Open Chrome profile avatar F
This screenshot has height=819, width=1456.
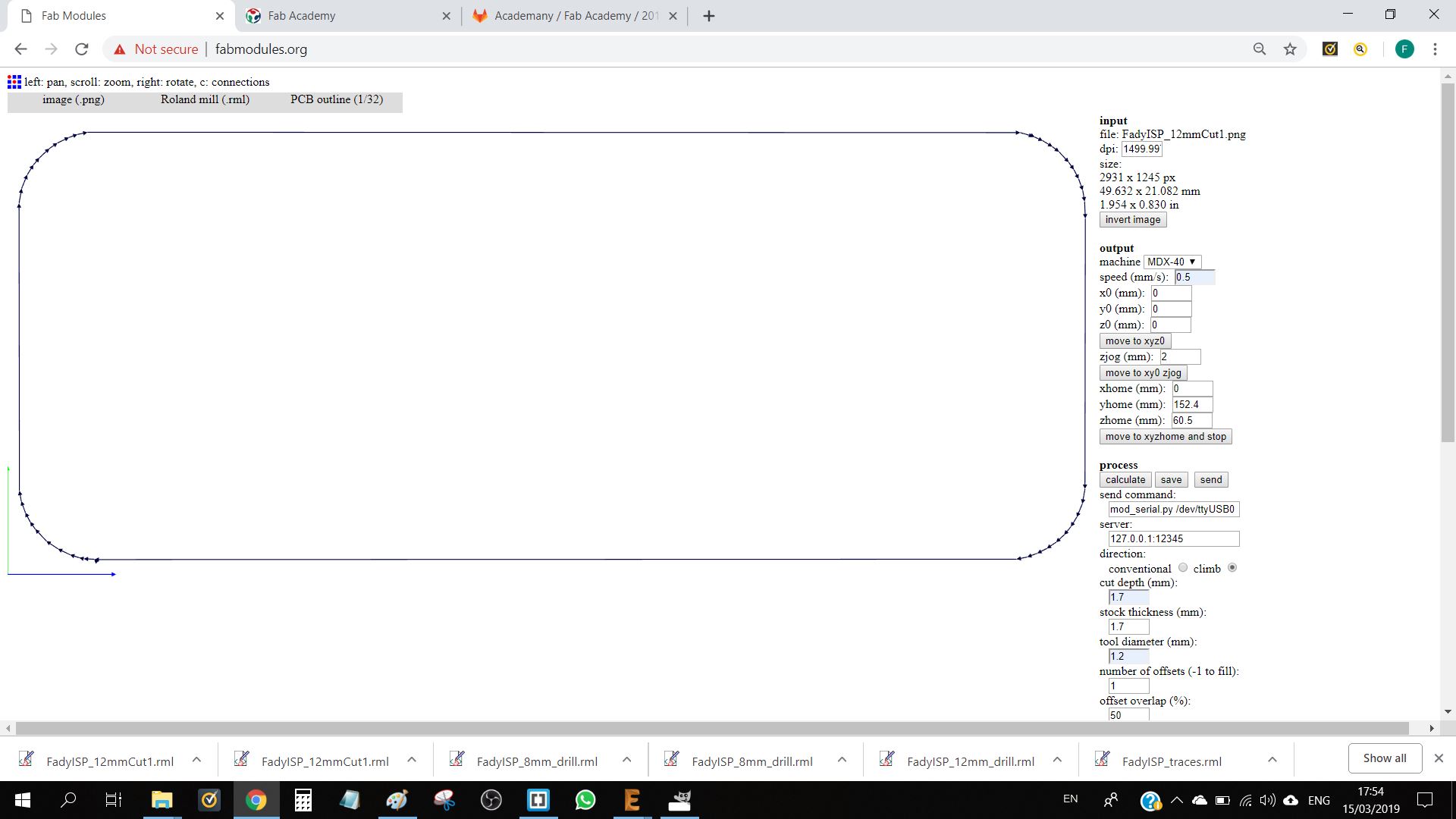click(x=1404, y=49)
